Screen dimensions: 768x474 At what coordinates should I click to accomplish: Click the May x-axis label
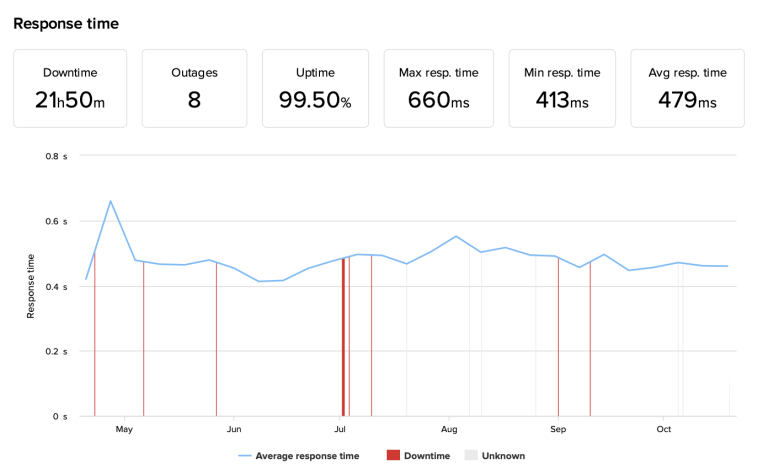124,429
